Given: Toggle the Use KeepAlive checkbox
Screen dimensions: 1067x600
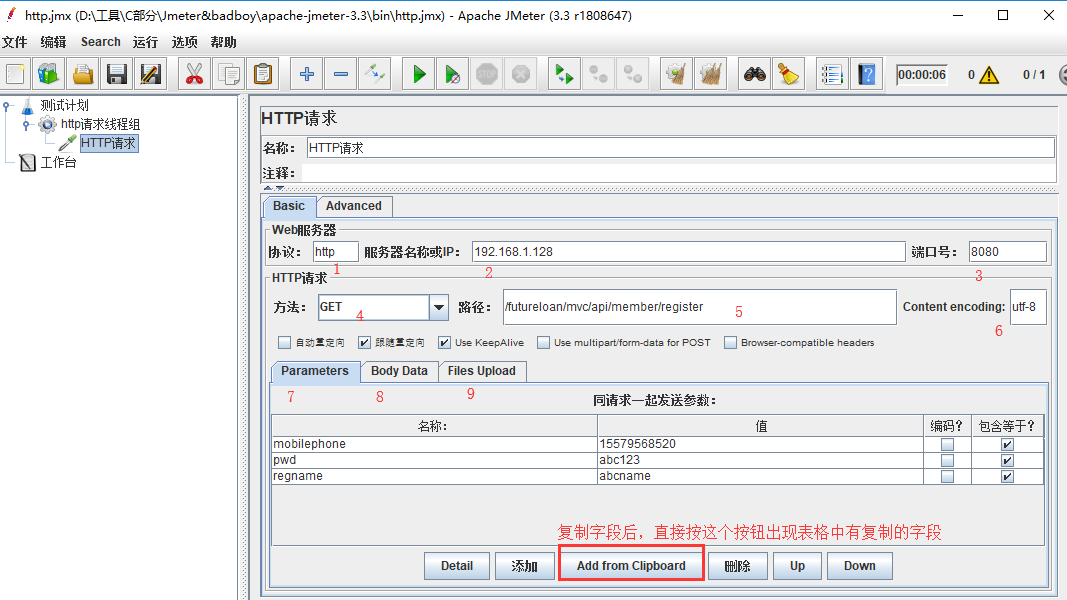Looking at the screenshot, I should [444, 342].
